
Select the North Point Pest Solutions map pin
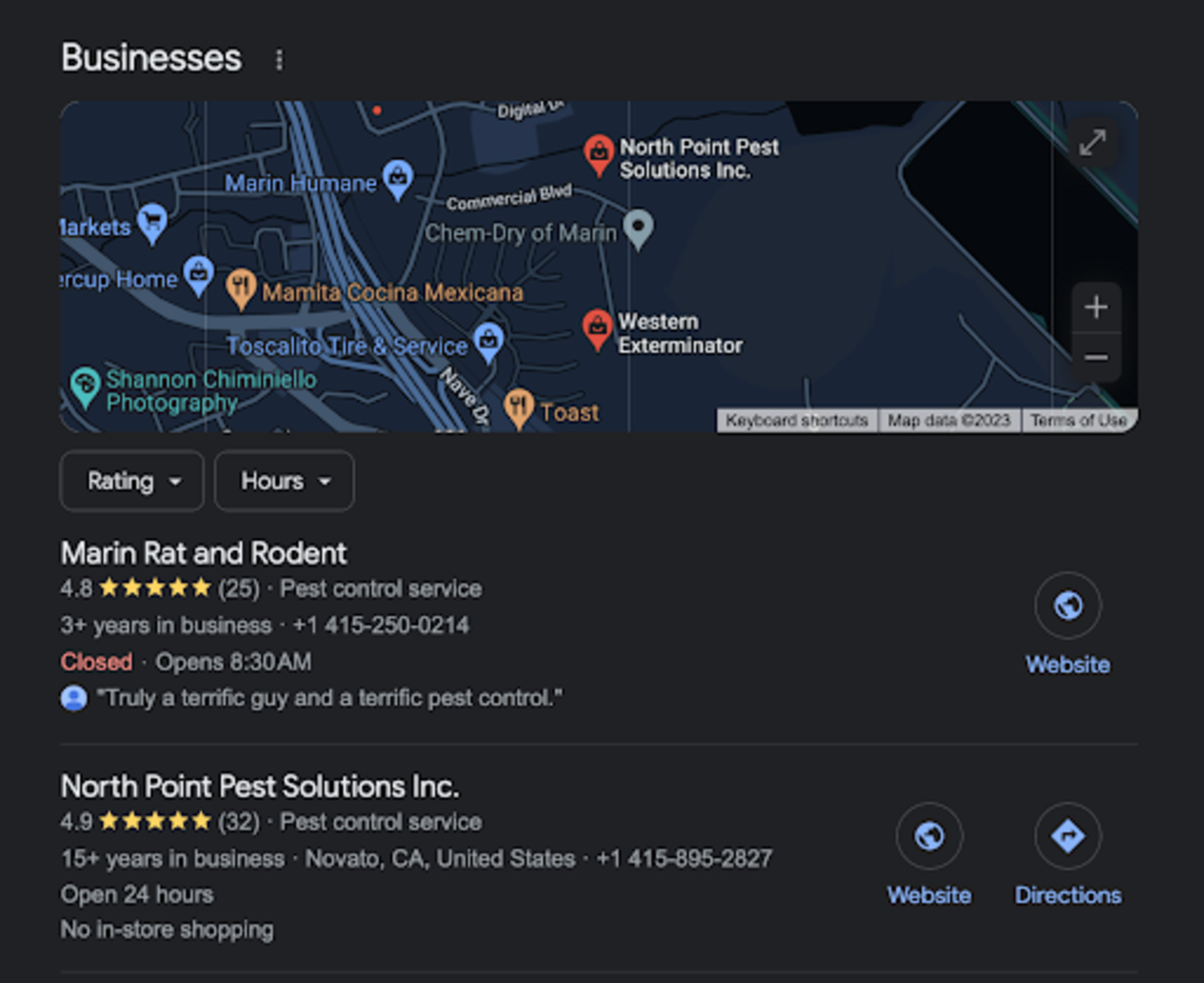(x=598, y=155)
